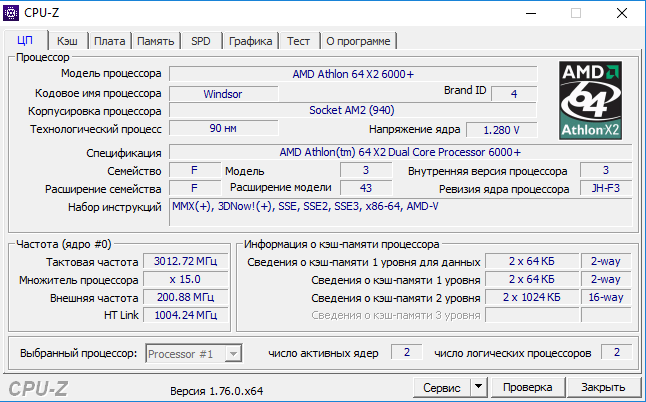Open the Тест tab

(298, 41)
